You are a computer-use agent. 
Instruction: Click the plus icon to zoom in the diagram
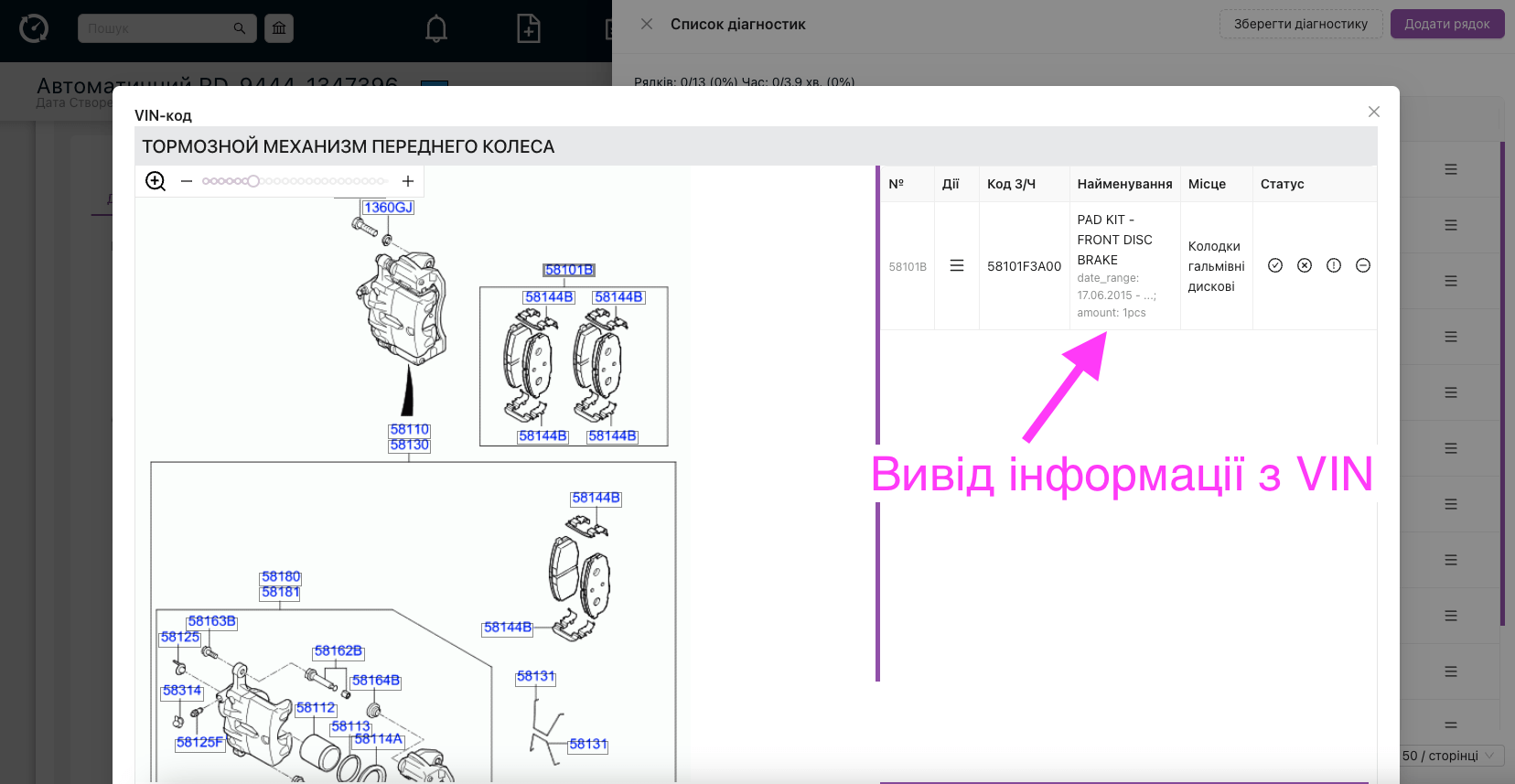[x=408, y=181]
